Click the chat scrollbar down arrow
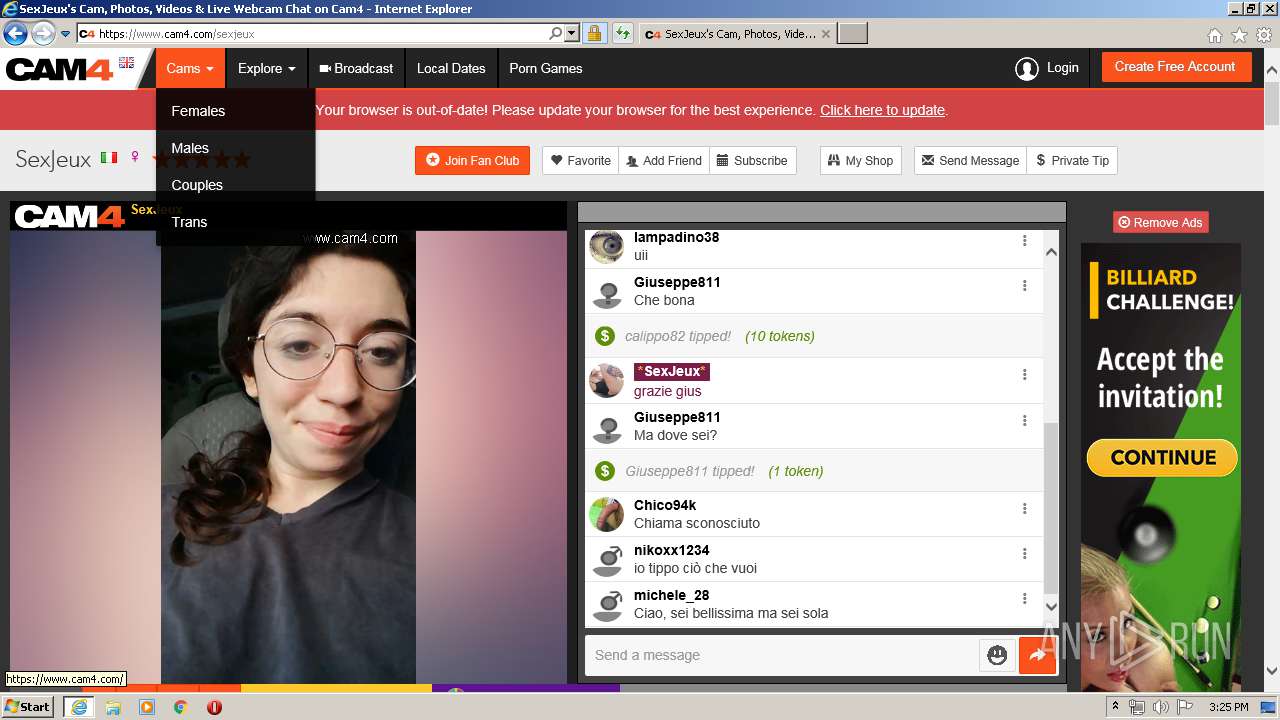This screenshot has width=1280, height=720. [x=1051, y=606]
